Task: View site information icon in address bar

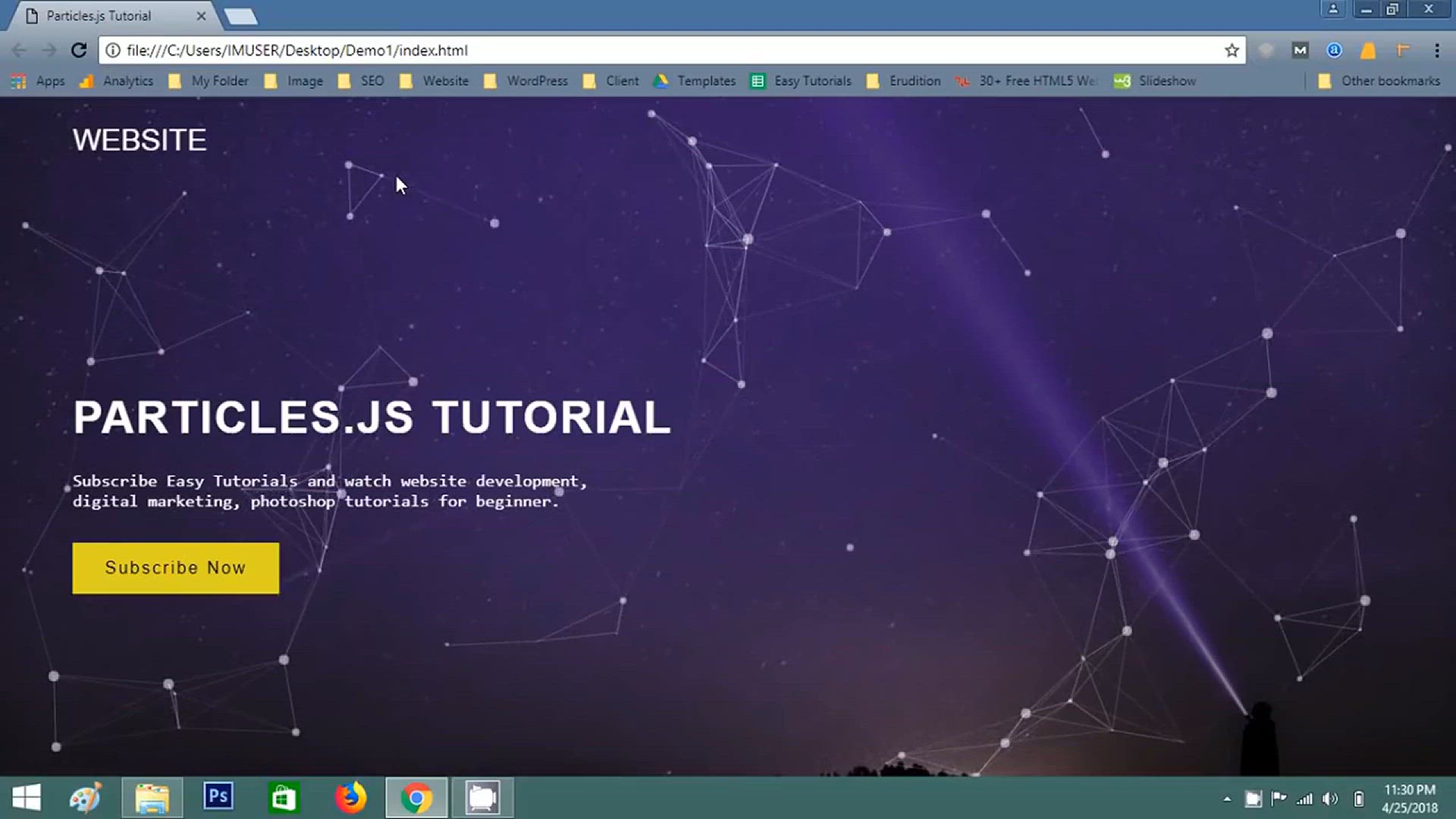Action: [113, 50]
